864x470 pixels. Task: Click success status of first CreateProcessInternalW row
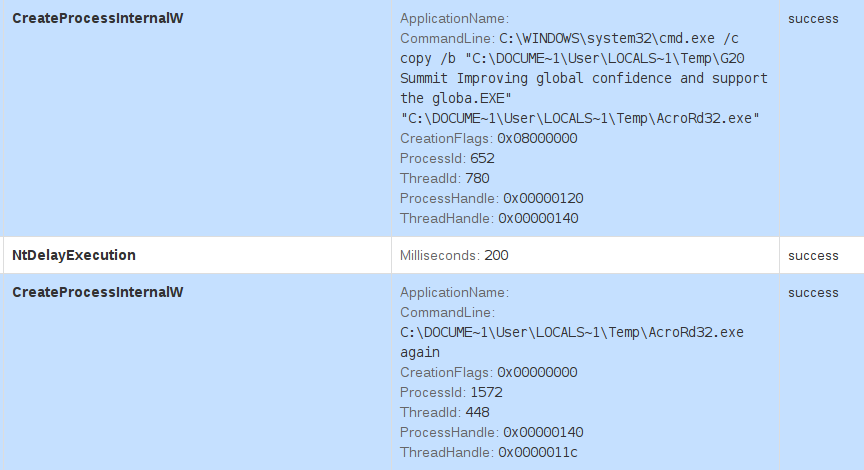pyautogui.click(x=813, y=18)
